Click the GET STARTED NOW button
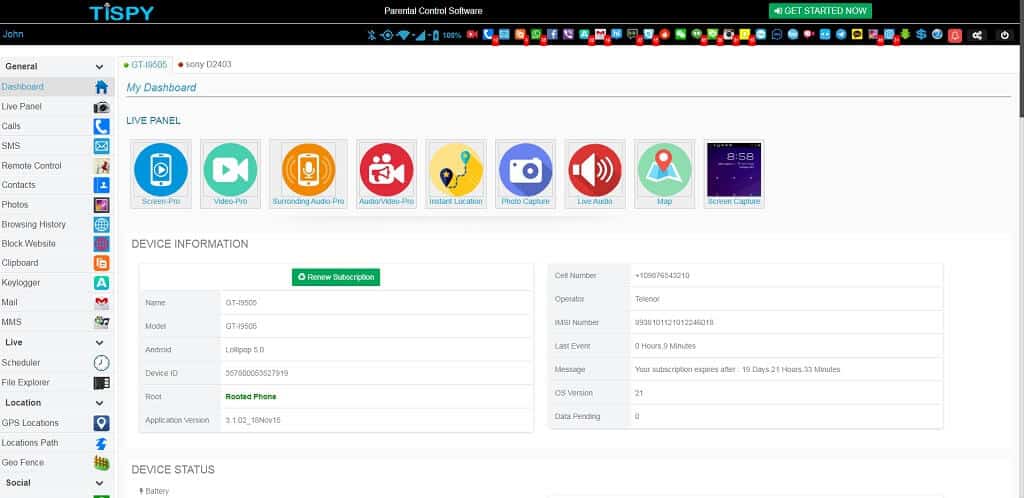The width and height of the screenshot is (1024, 498). (820, 10)
